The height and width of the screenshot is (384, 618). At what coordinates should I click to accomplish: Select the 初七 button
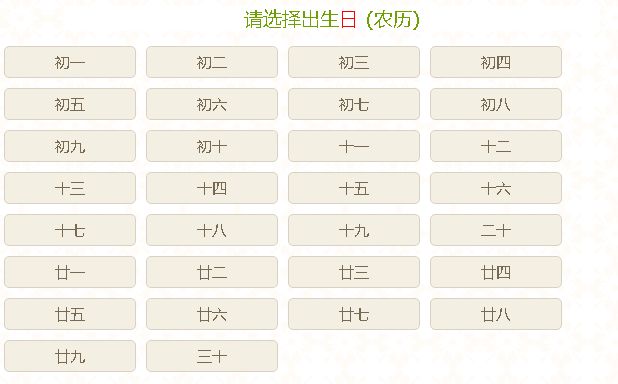click(x=354, y=104)
